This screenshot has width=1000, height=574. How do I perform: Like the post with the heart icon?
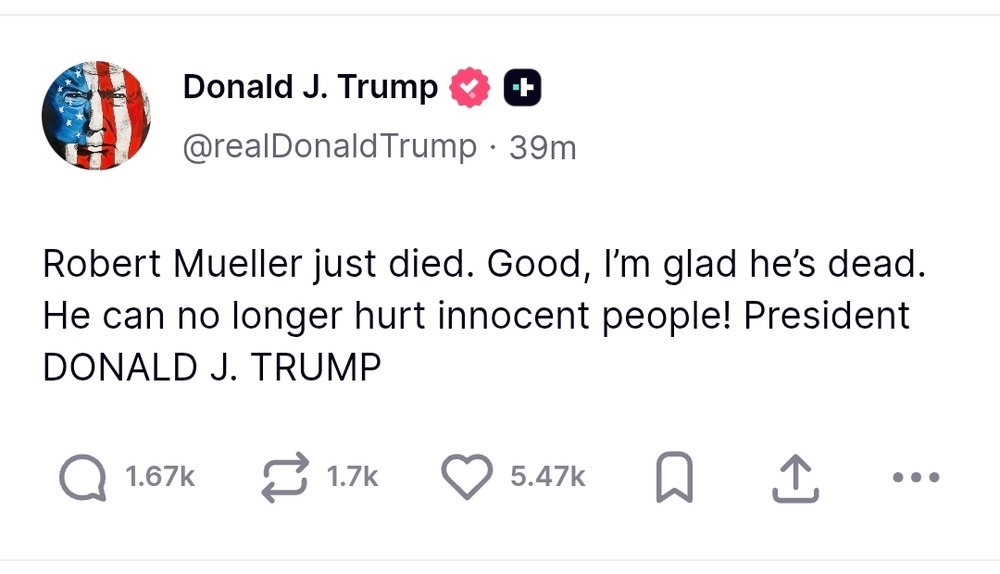click(467, 477)
